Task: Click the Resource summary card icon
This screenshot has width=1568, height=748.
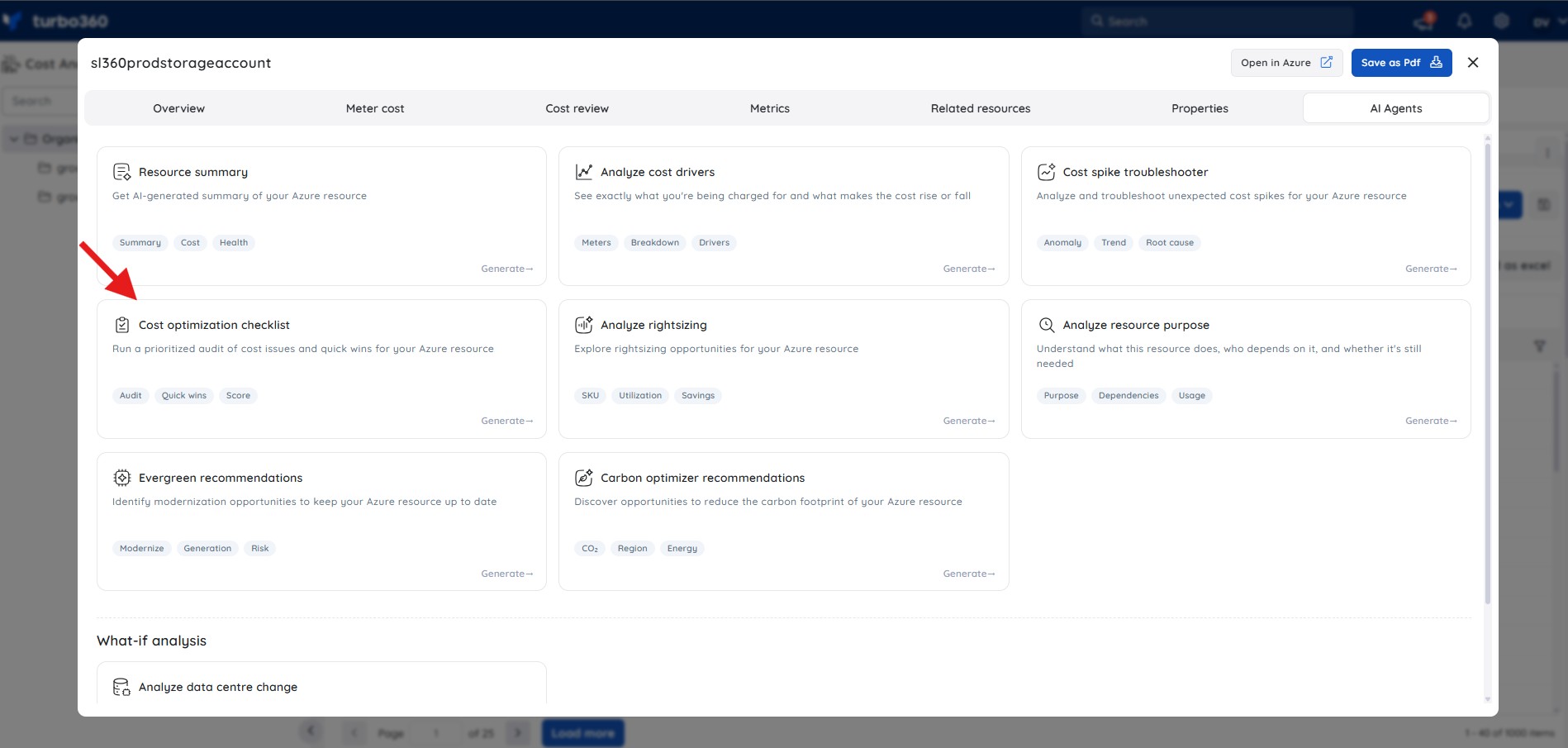Action: point(121,172)
